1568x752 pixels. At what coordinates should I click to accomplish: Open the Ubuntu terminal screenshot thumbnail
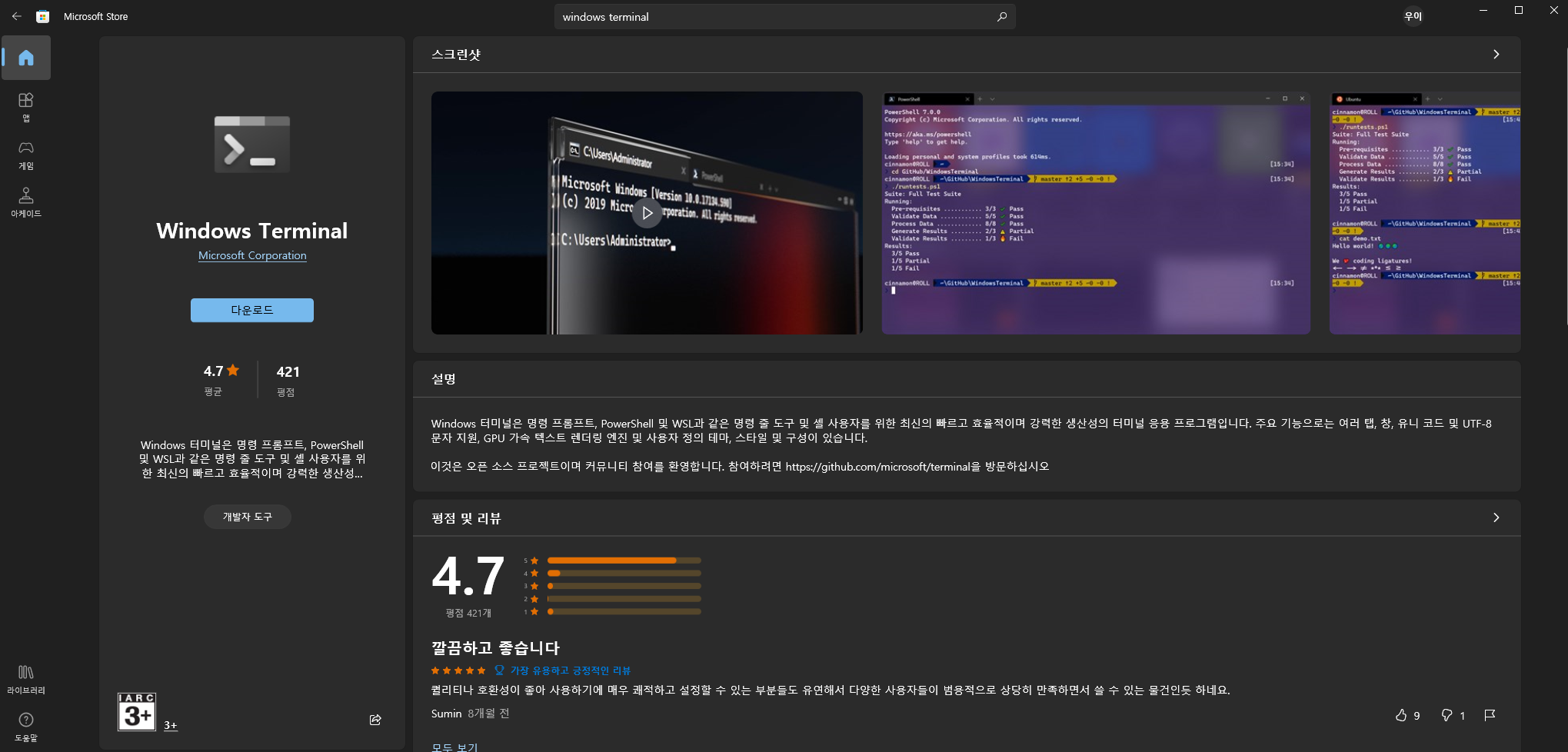1425,213
